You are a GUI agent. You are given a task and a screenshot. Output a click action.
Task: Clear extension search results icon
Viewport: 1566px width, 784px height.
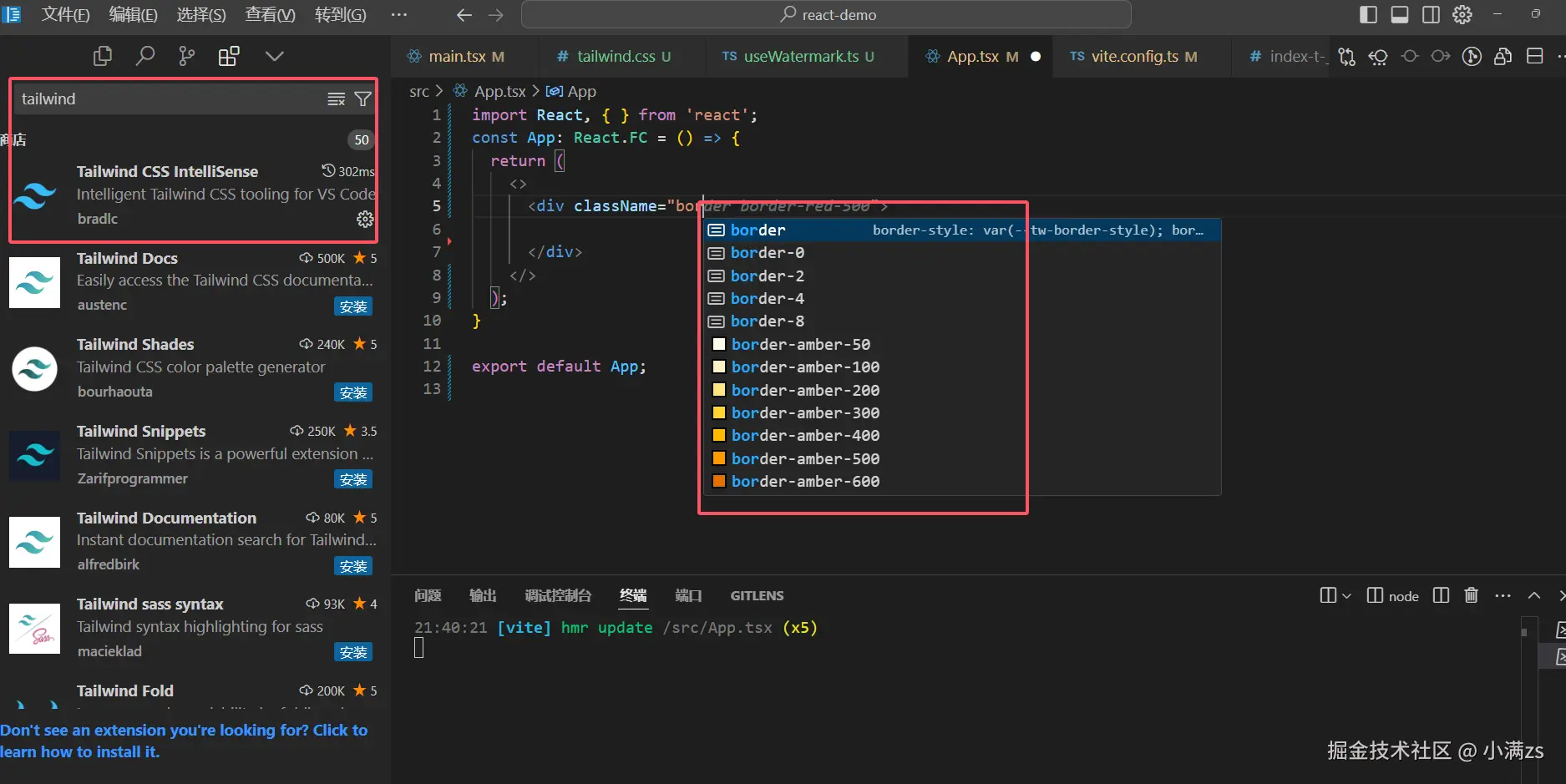tap(336, 99)
